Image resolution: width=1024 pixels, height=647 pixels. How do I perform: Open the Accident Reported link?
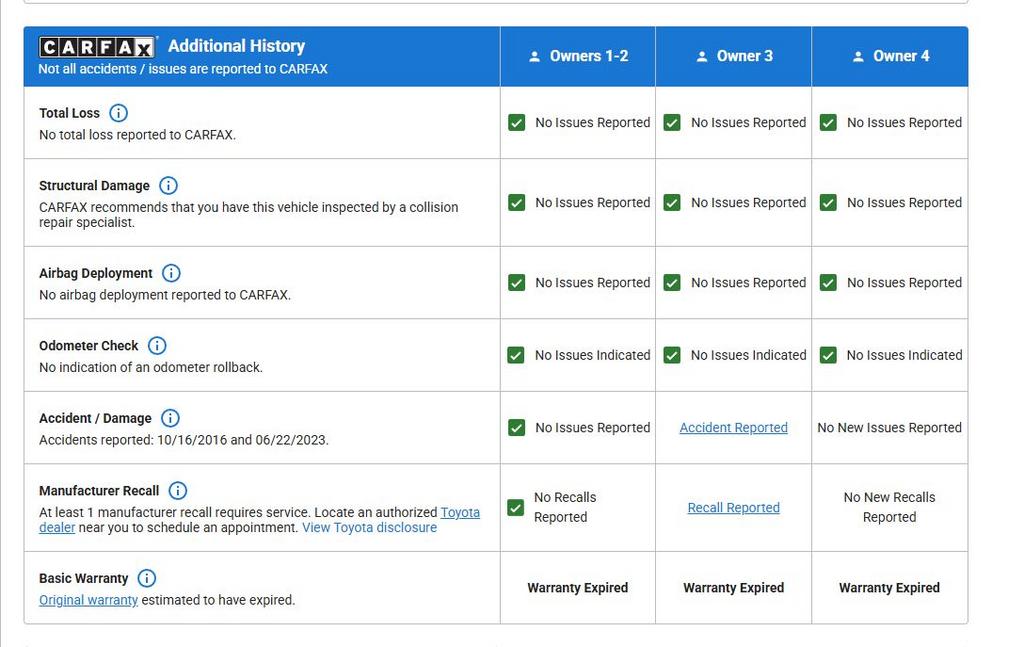tap(733, 427)
